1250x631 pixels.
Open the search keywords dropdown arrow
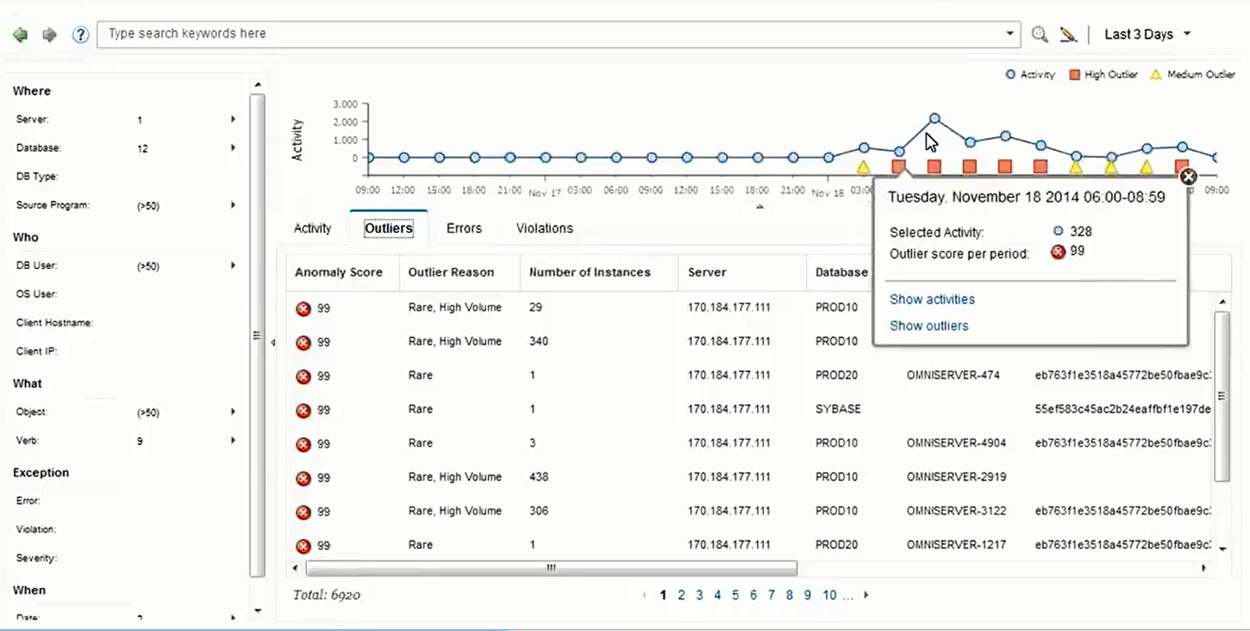pyautogui.click(x=1009, y=34)
